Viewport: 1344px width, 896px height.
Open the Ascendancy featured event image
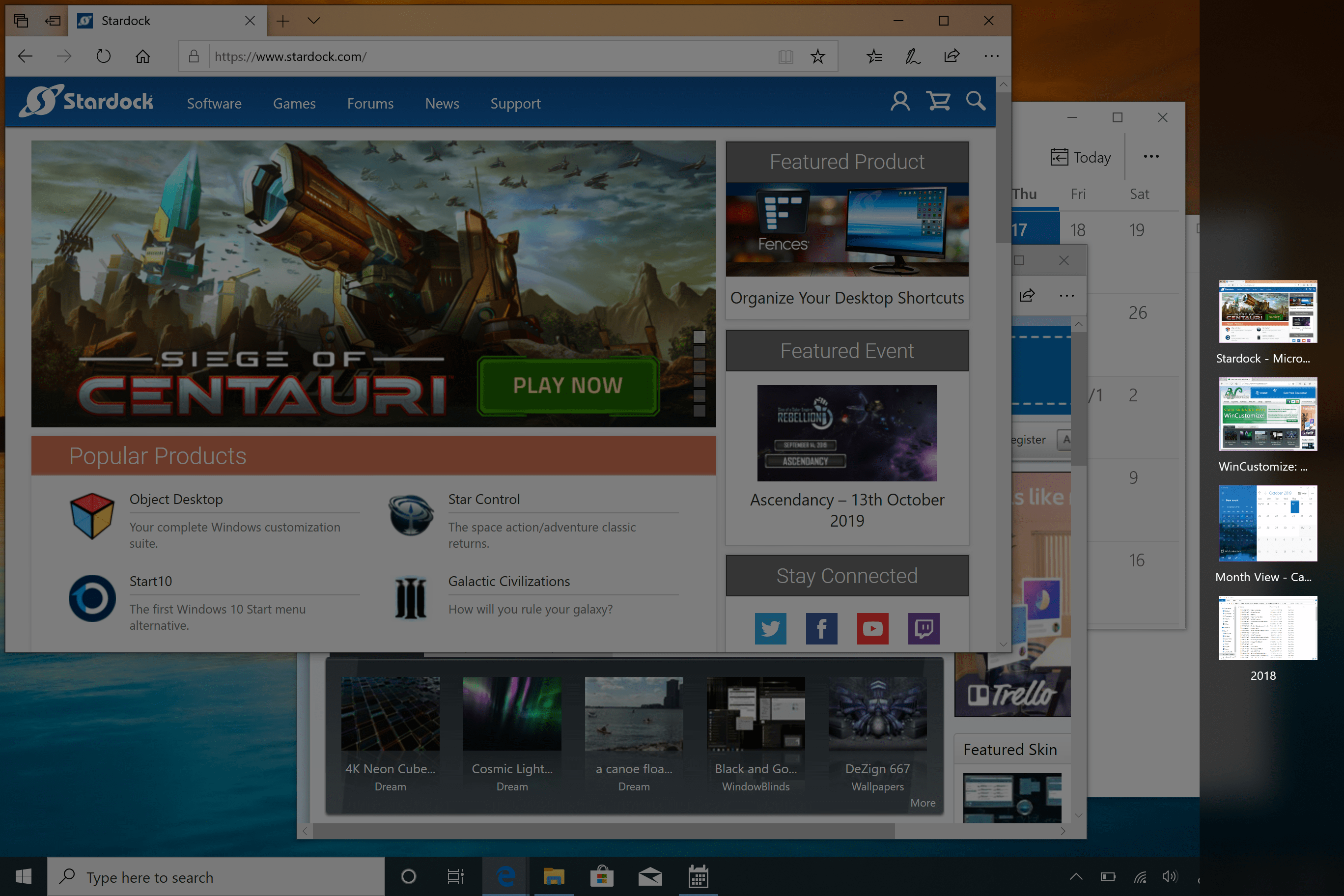847,433
